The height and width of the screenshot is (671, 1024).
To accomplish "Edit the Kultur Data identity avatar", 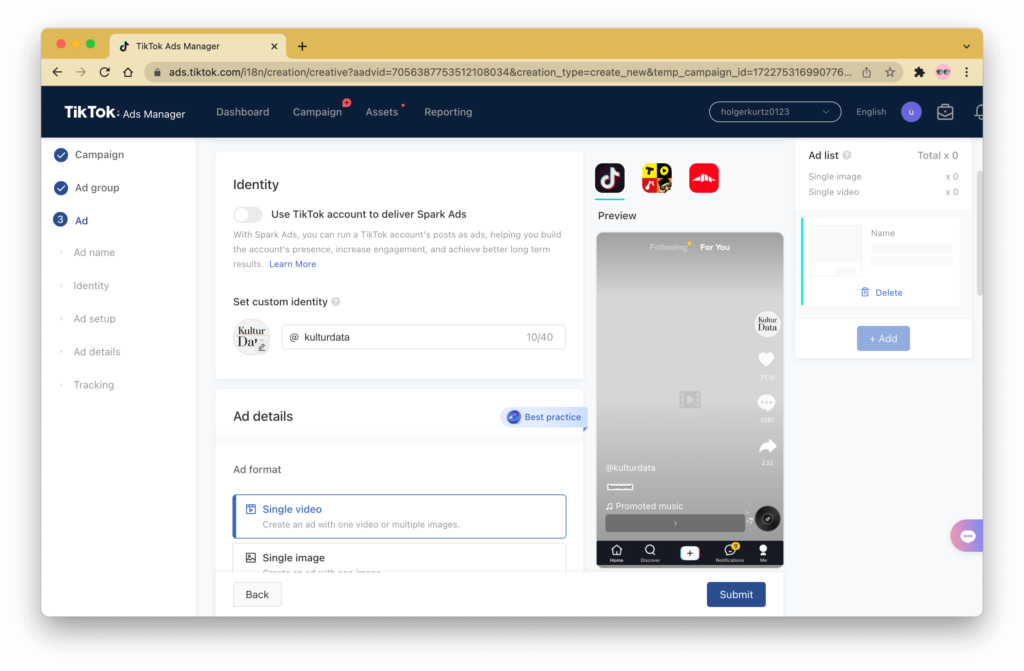I will tap(251, 337).
